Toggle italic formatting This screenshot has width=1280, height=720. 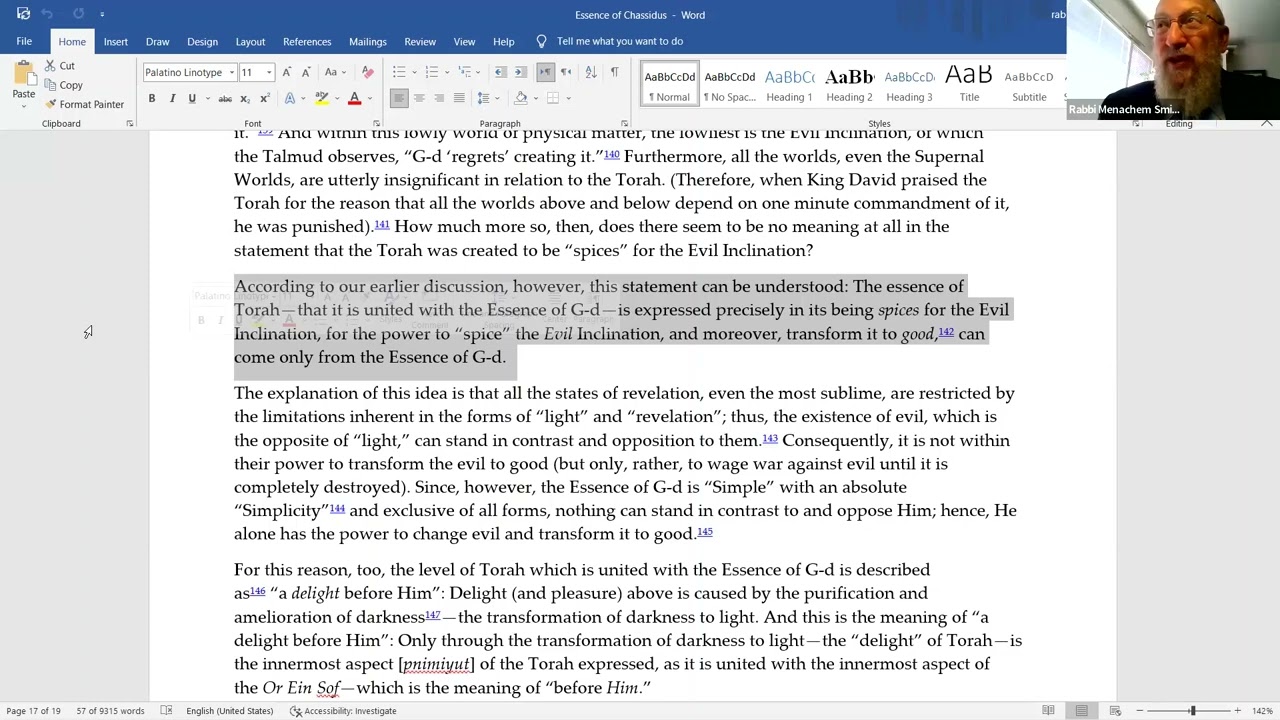pyautogui.click(x=172, y=98)
